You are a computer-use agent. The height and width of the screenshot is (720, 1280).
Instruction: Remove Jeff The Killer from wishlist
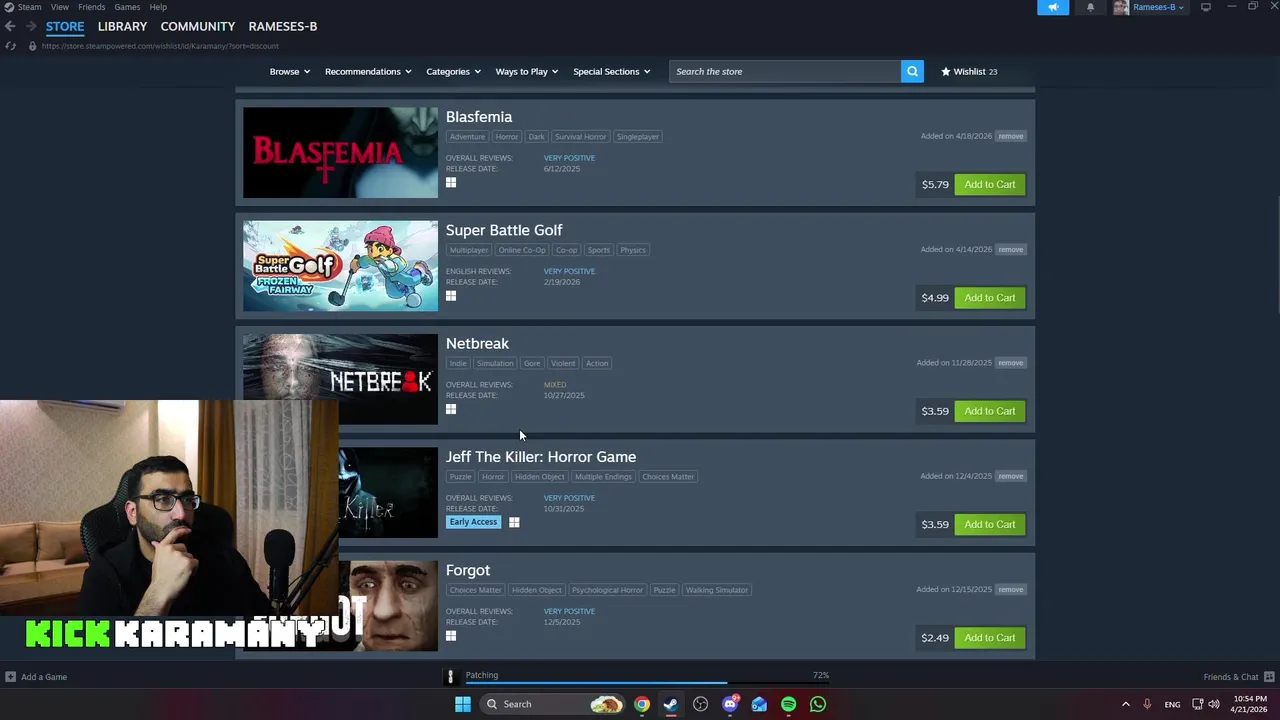pyautogui.click(x=1010, y=476)
